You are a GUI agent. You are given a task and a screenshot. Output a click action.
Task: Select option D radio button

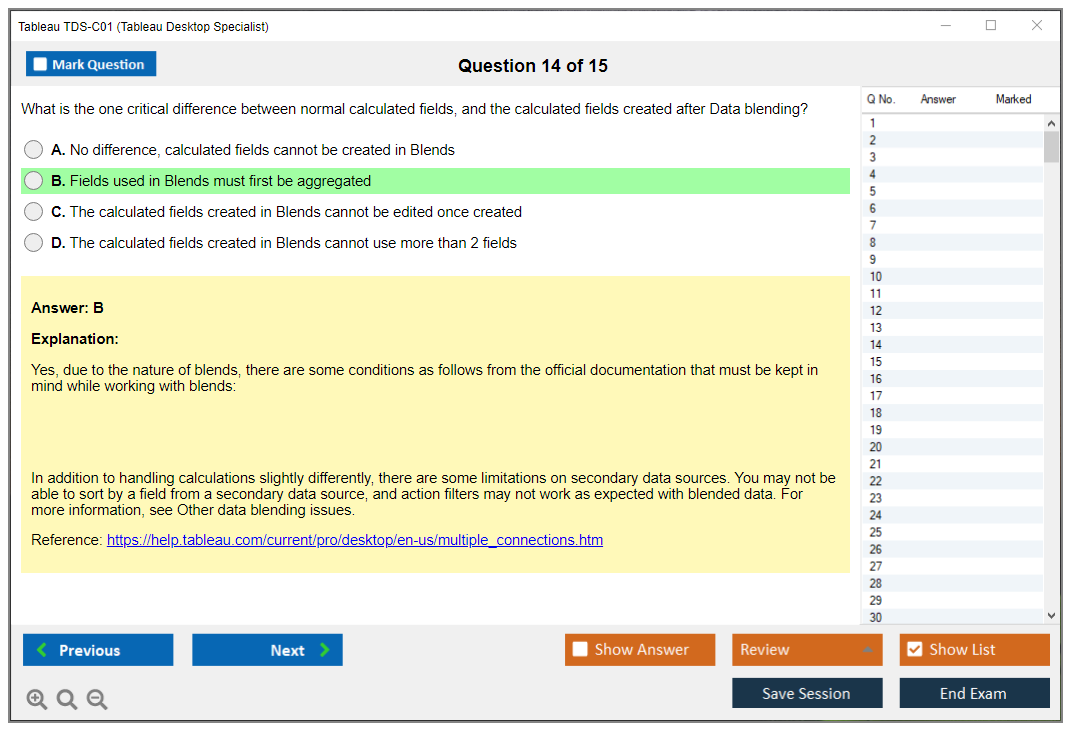tap(34, 243)
